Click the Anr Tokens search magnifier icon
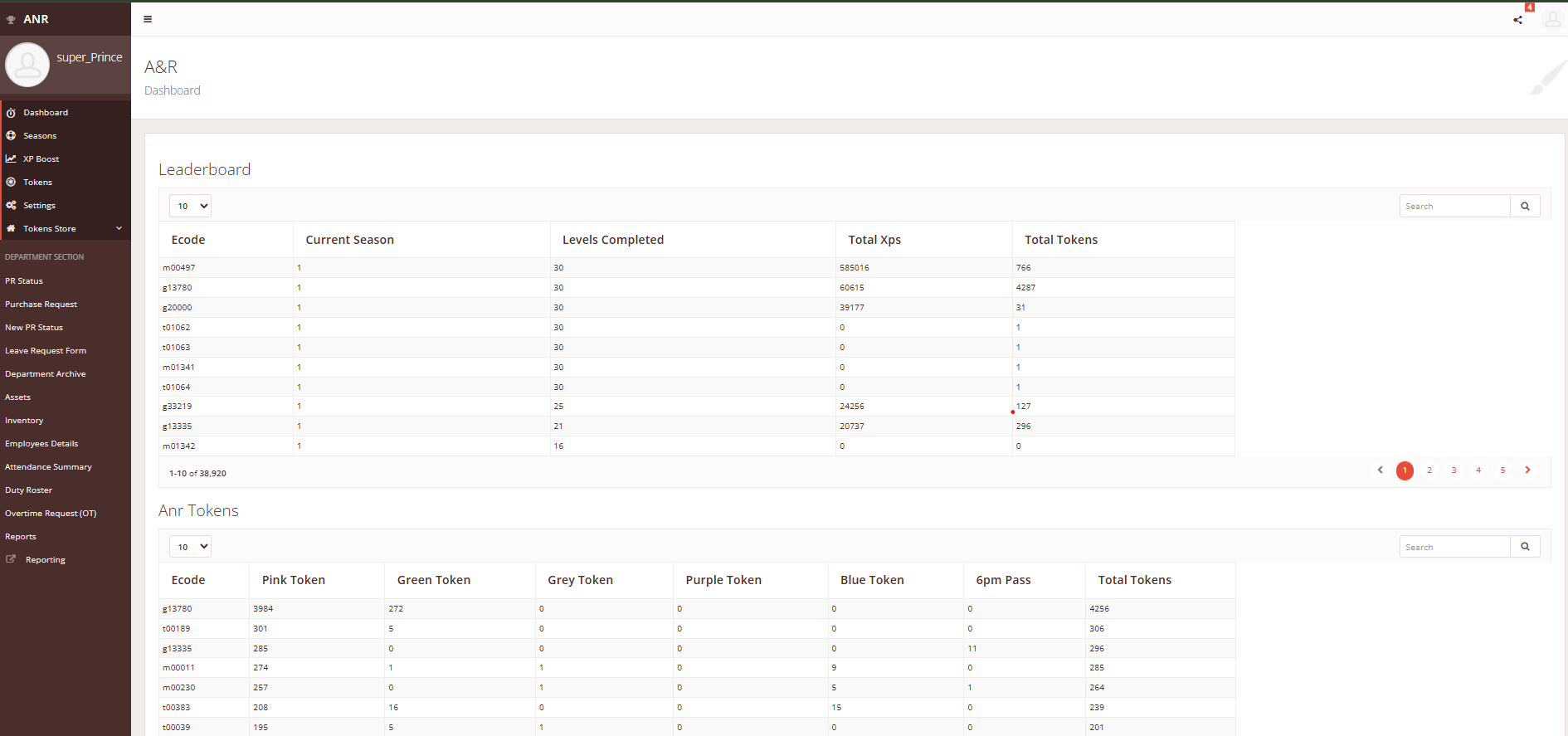 (1525, 547)
